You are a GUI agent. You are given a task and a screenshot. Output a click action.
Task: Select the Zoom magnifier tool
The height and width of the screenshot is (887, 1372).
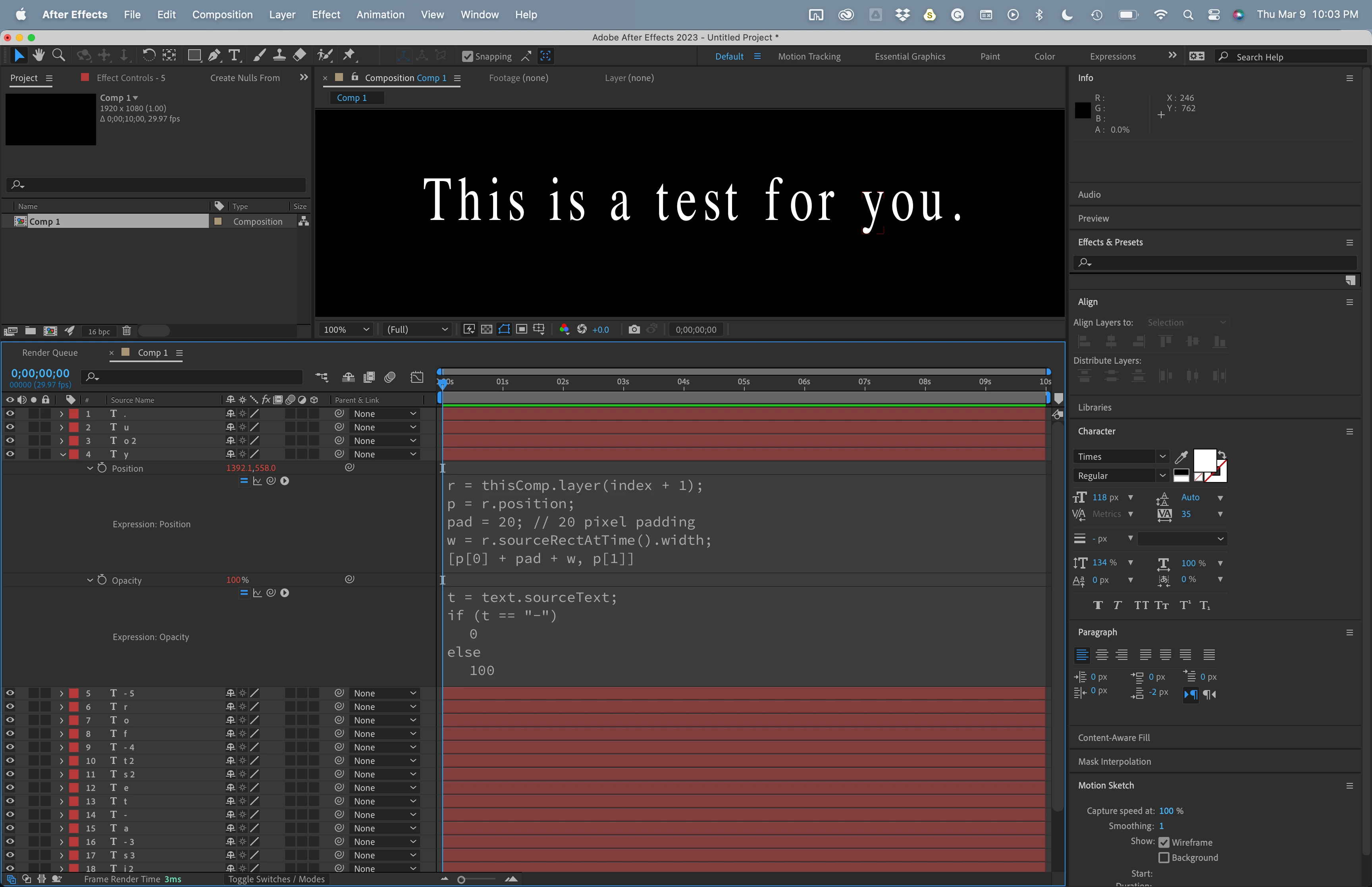coord(58,55)
